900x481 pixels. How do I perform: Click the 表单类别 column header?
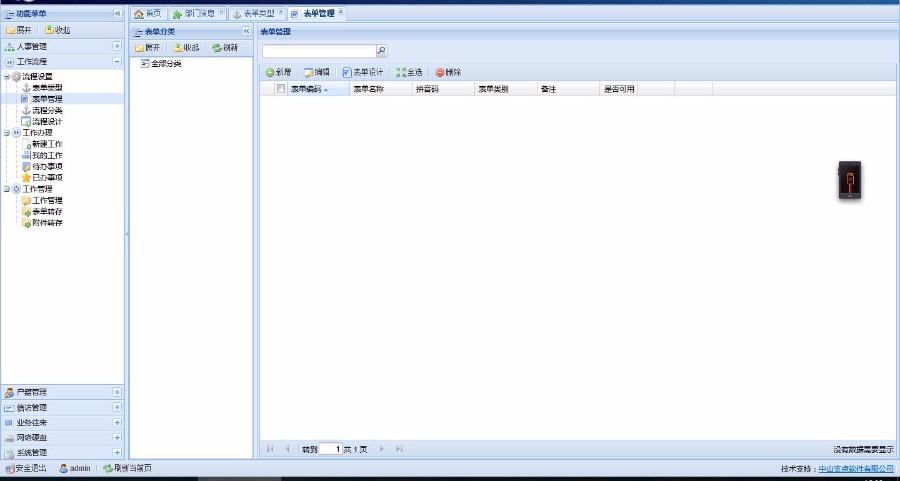click(x=506, y=89)
